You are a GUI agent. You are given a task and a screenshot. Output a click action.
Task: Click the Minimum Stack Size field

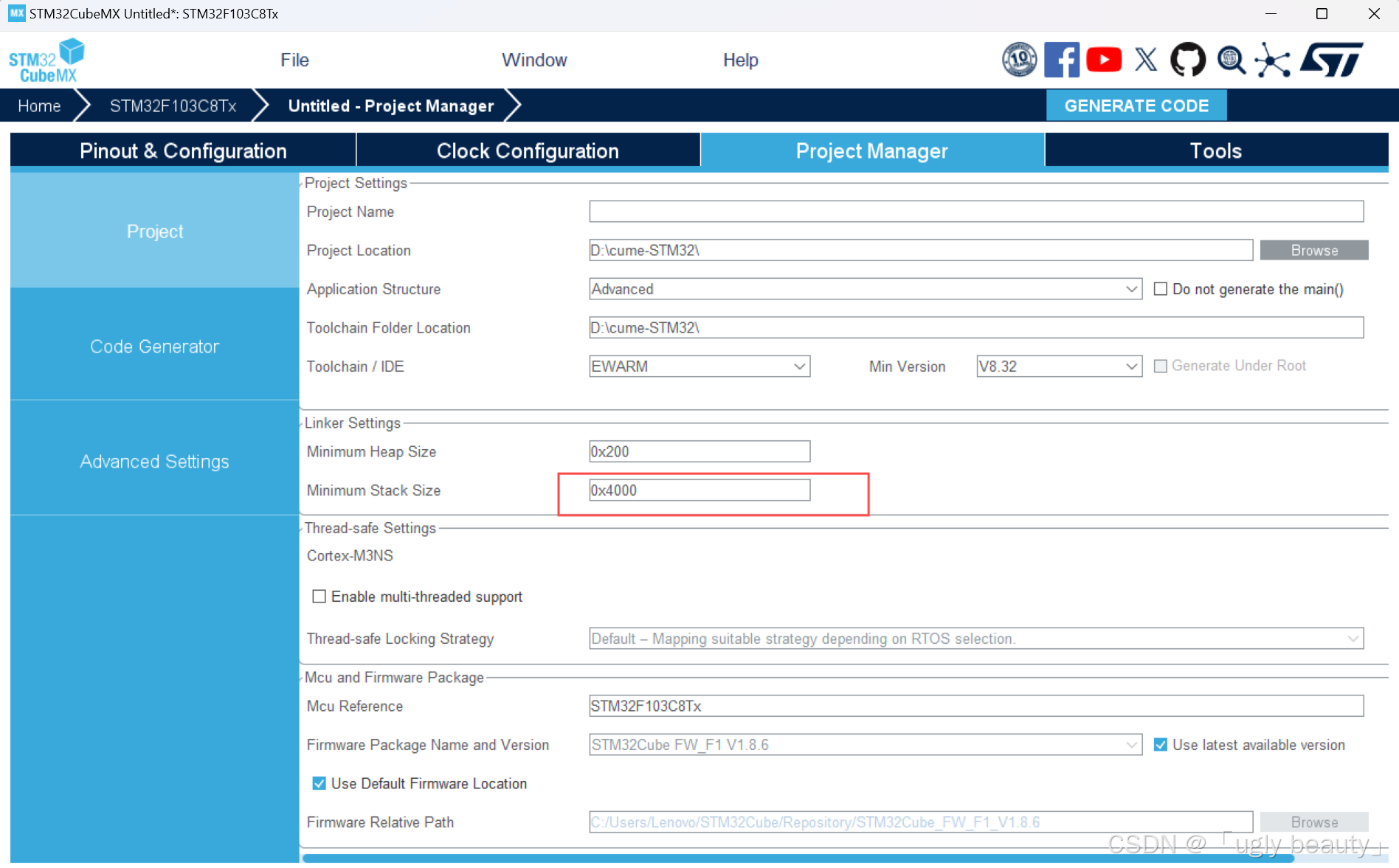(x=699, y=490)
